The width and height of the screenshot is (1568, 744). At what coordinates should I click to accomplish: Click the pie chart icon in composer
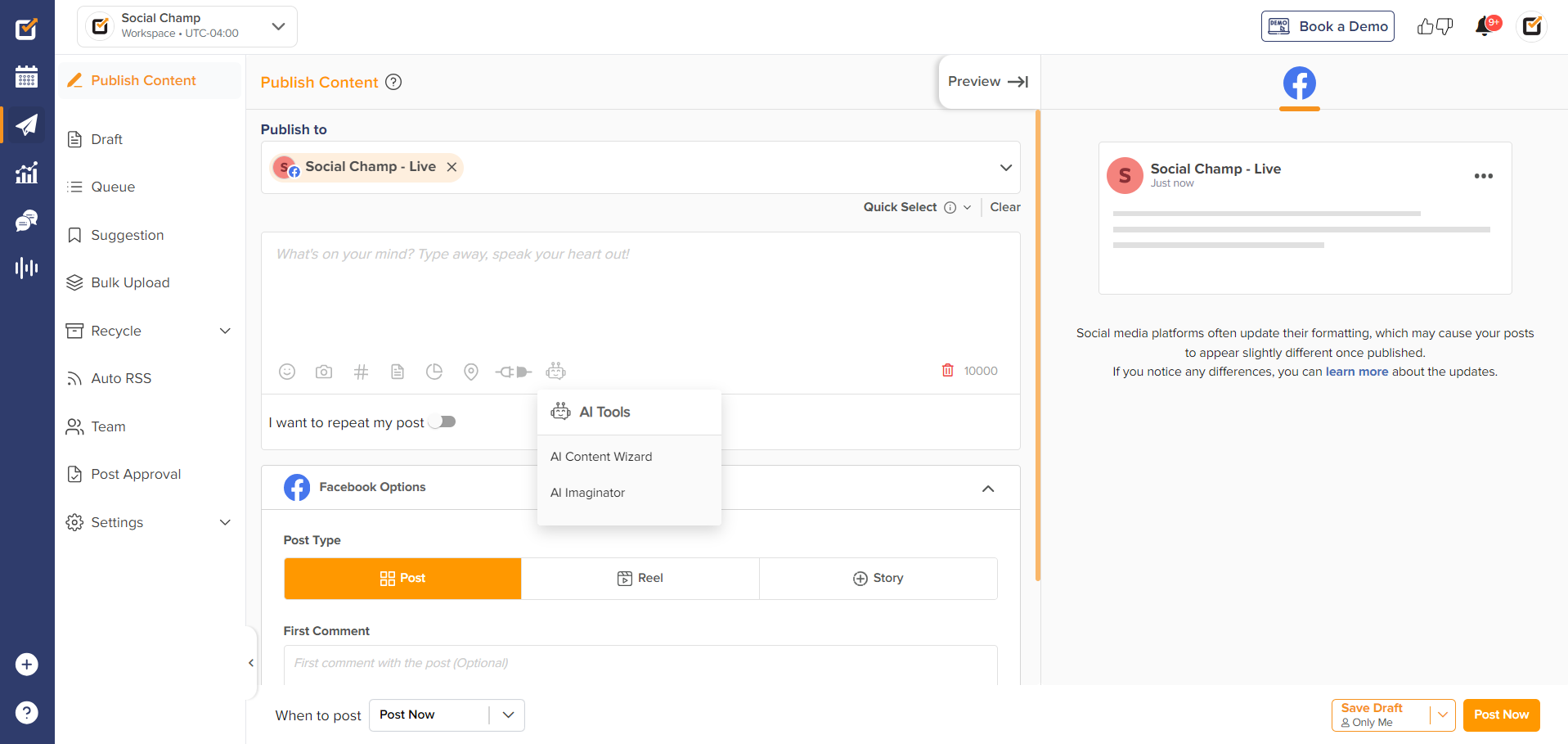coord(434,372)
